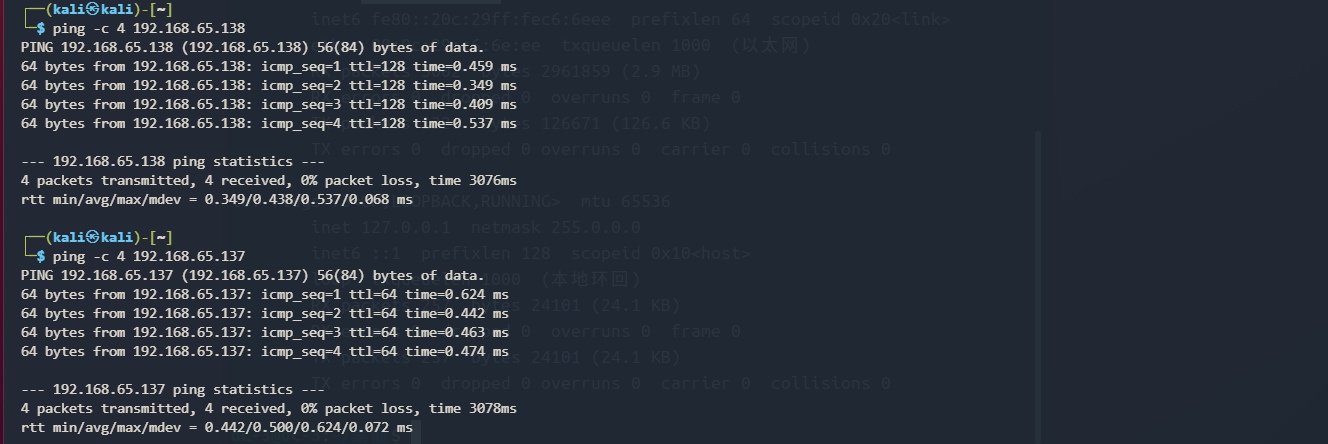Viewport: 1328px width, 444px height.
Task: Click the faint vertical scrollbar in the background
Action: pyautogui.click(x=1037, y=280)
